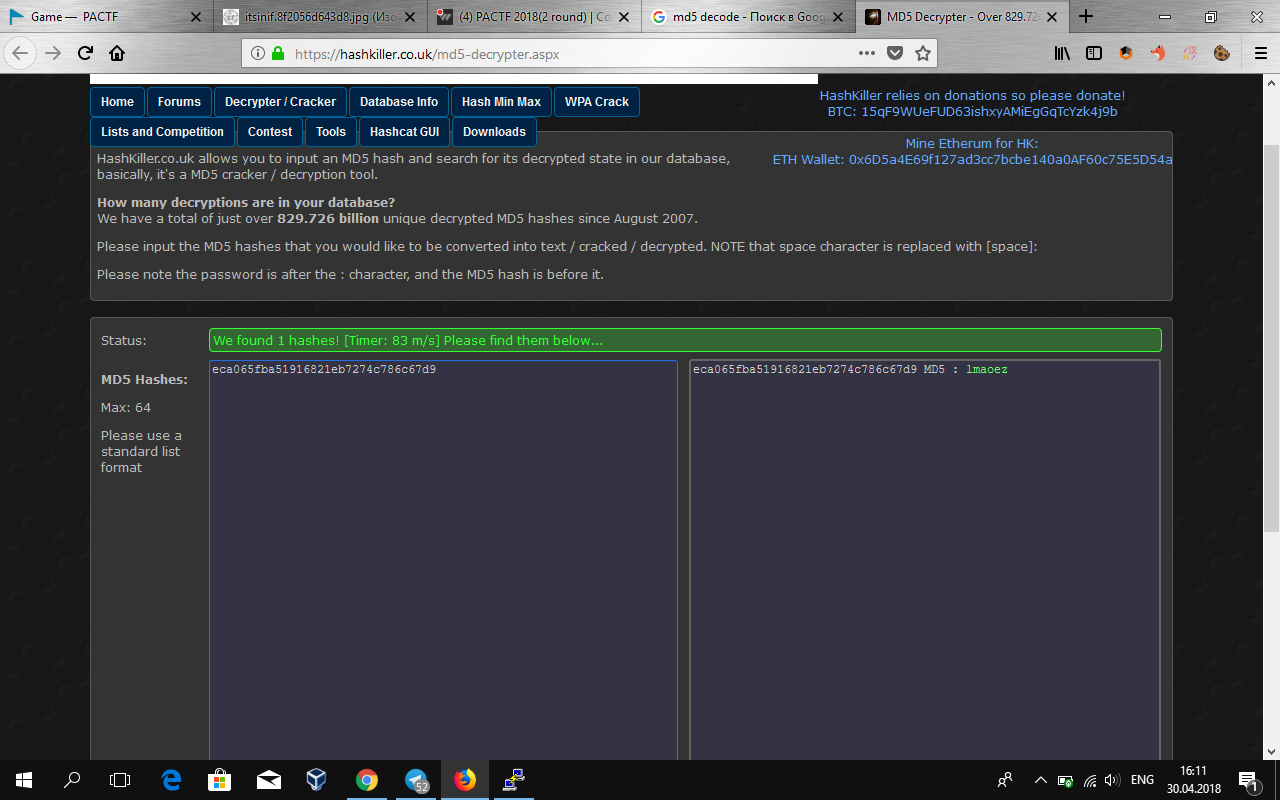Screen dimensions: 1280x800
Task: Click the 'Max: 64' label
Action: 126,407
